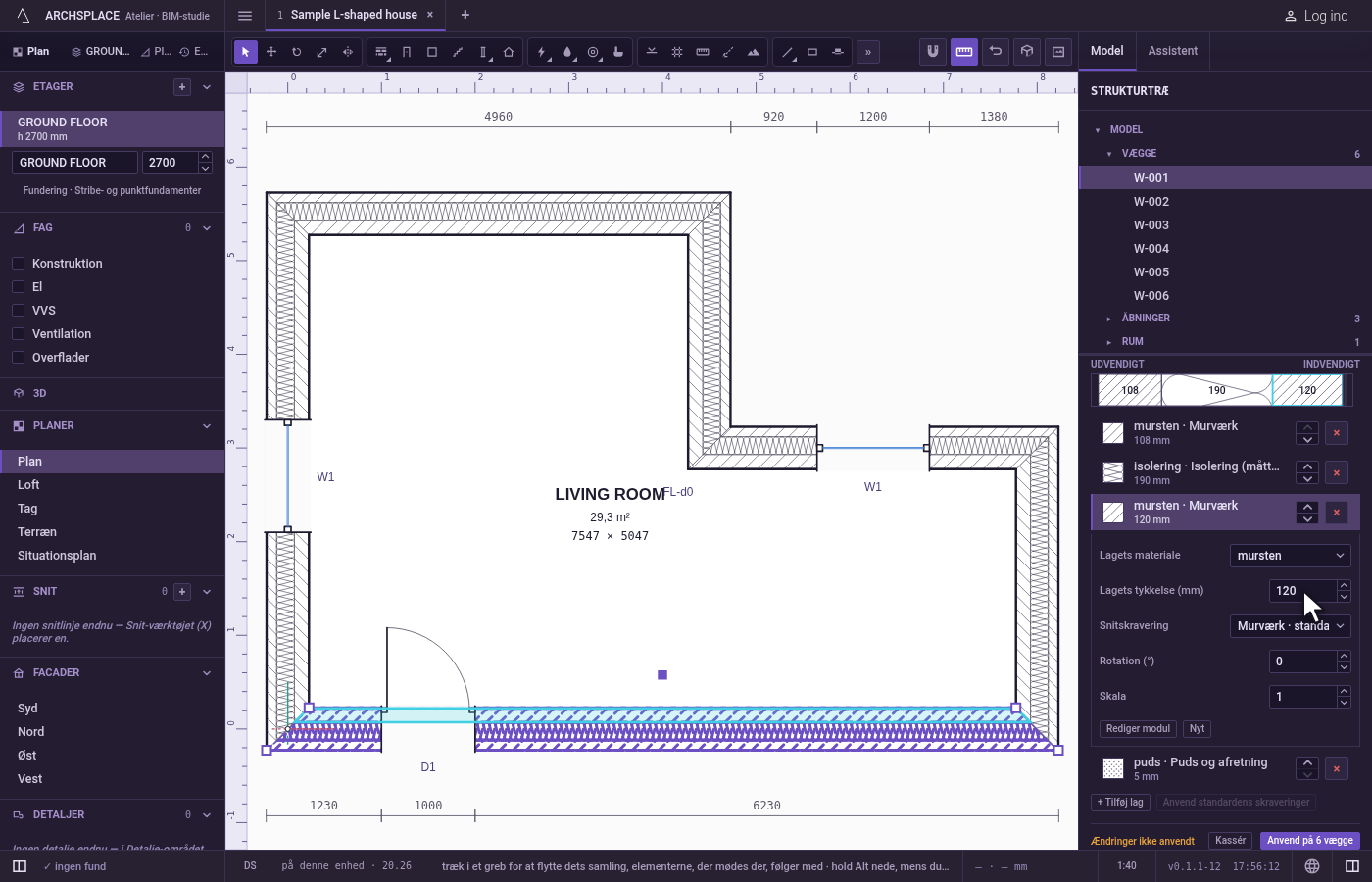Image resolution: width=1372 pixels, height=882 pixels.
Task: Click the language globe icon
Action: [1312, 866]
